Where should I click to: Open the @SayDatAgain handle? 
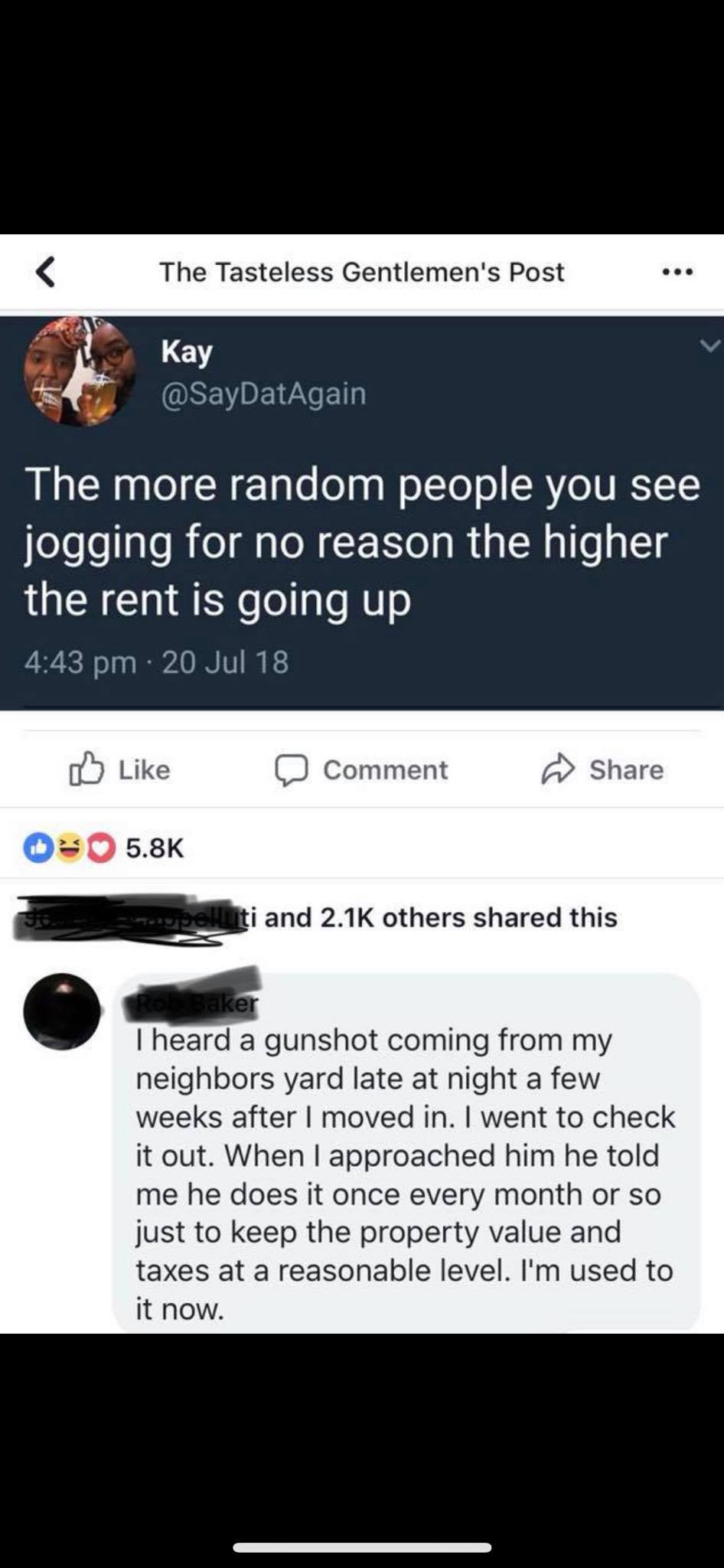[263, 394]
